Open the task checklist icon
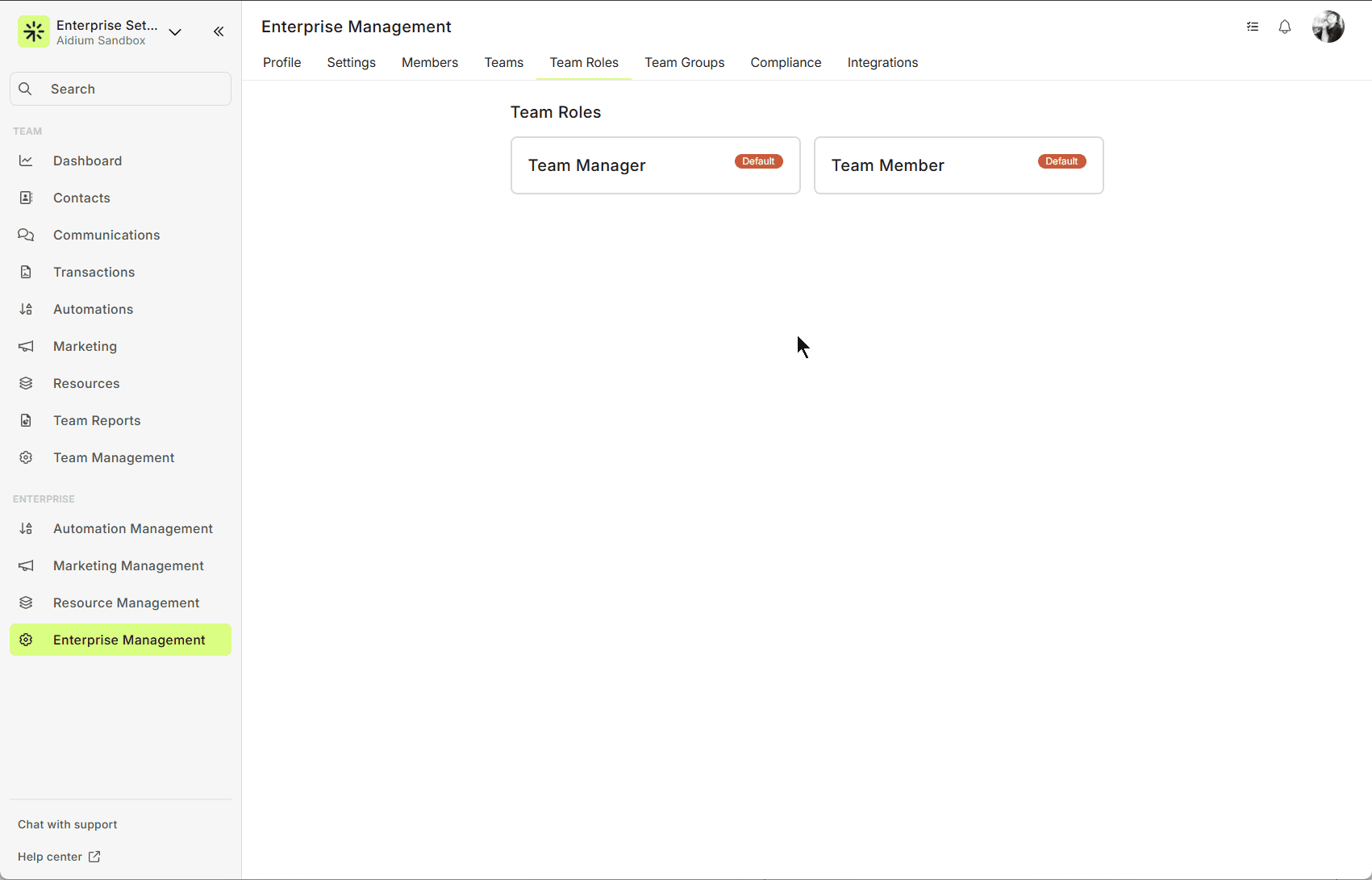1372x880 pixels. pos(1253,27)
